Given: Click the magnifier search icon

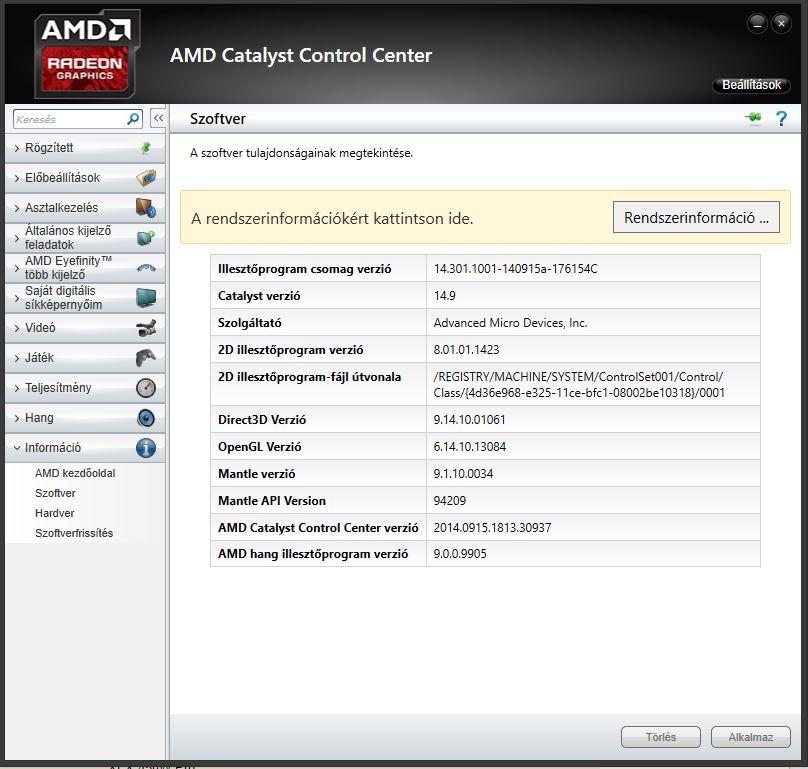Looking at the screenshot, I should click(x=133, y=119).
